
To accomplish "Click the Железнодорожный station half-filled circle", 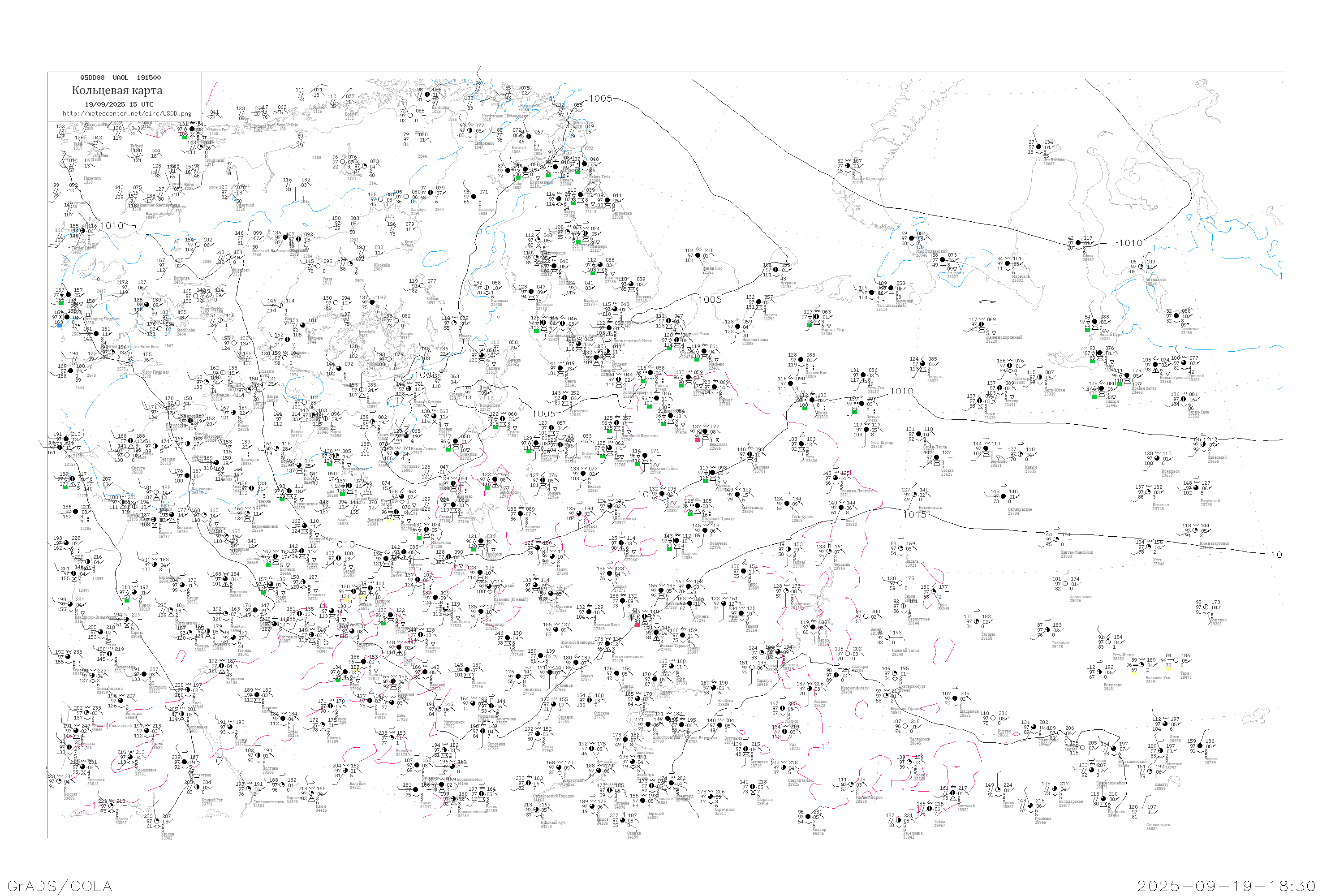I will point(981,324).
